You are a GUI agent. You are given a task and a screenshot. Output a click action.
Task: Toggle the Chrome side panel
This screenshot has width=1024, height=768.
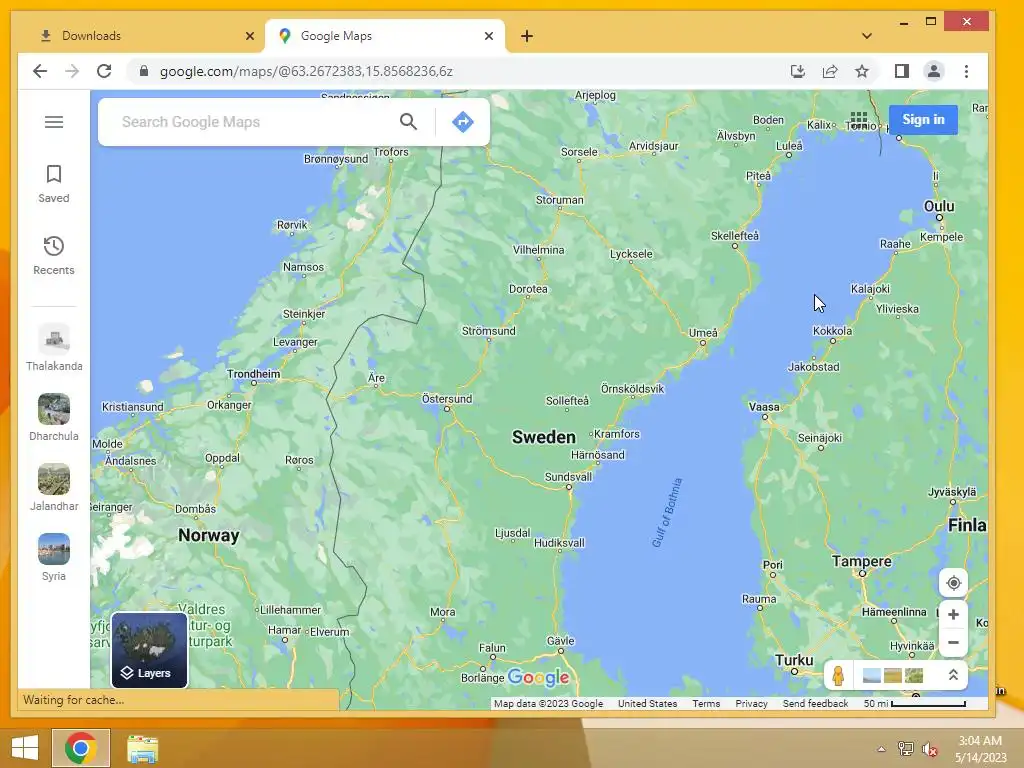(x=902, y=71)
